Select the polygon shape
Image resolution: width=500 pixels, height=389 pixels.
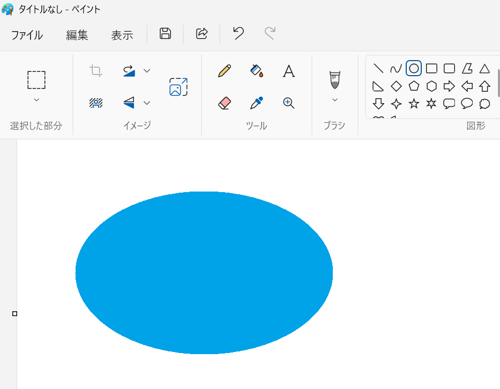click(x=467, y=69)
